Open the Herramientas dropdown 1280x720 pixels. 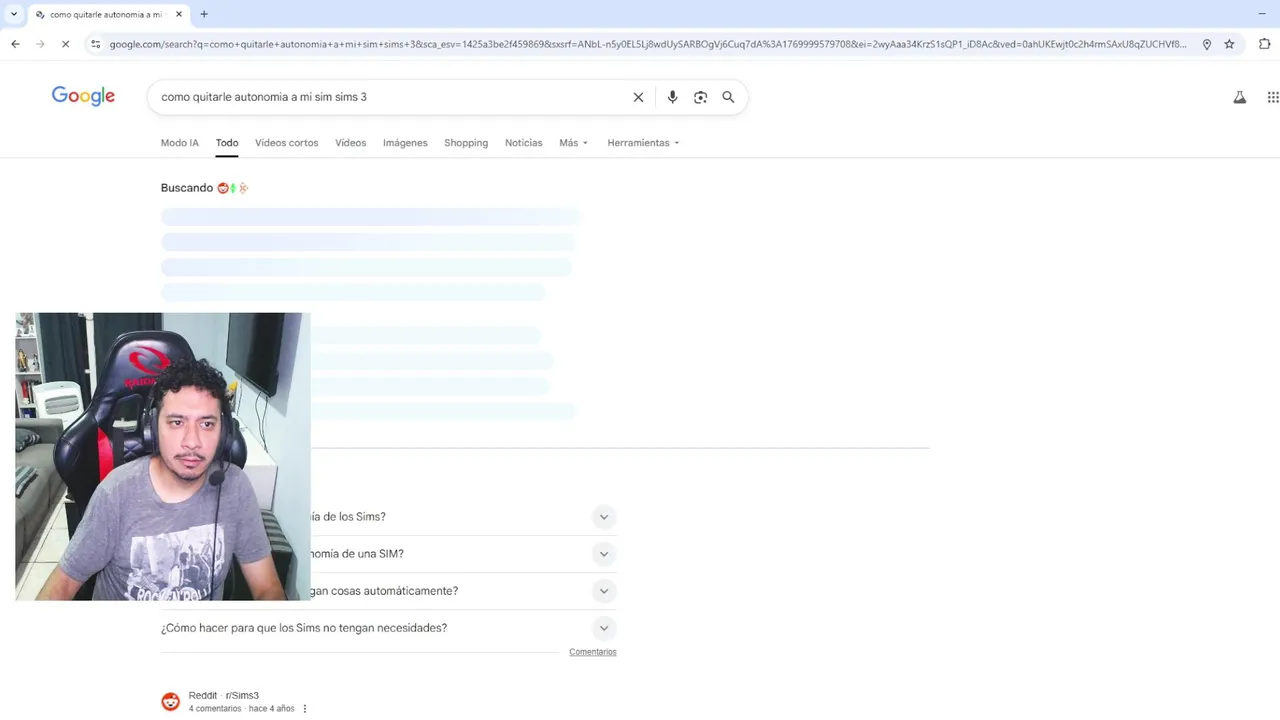click(643, 143)
